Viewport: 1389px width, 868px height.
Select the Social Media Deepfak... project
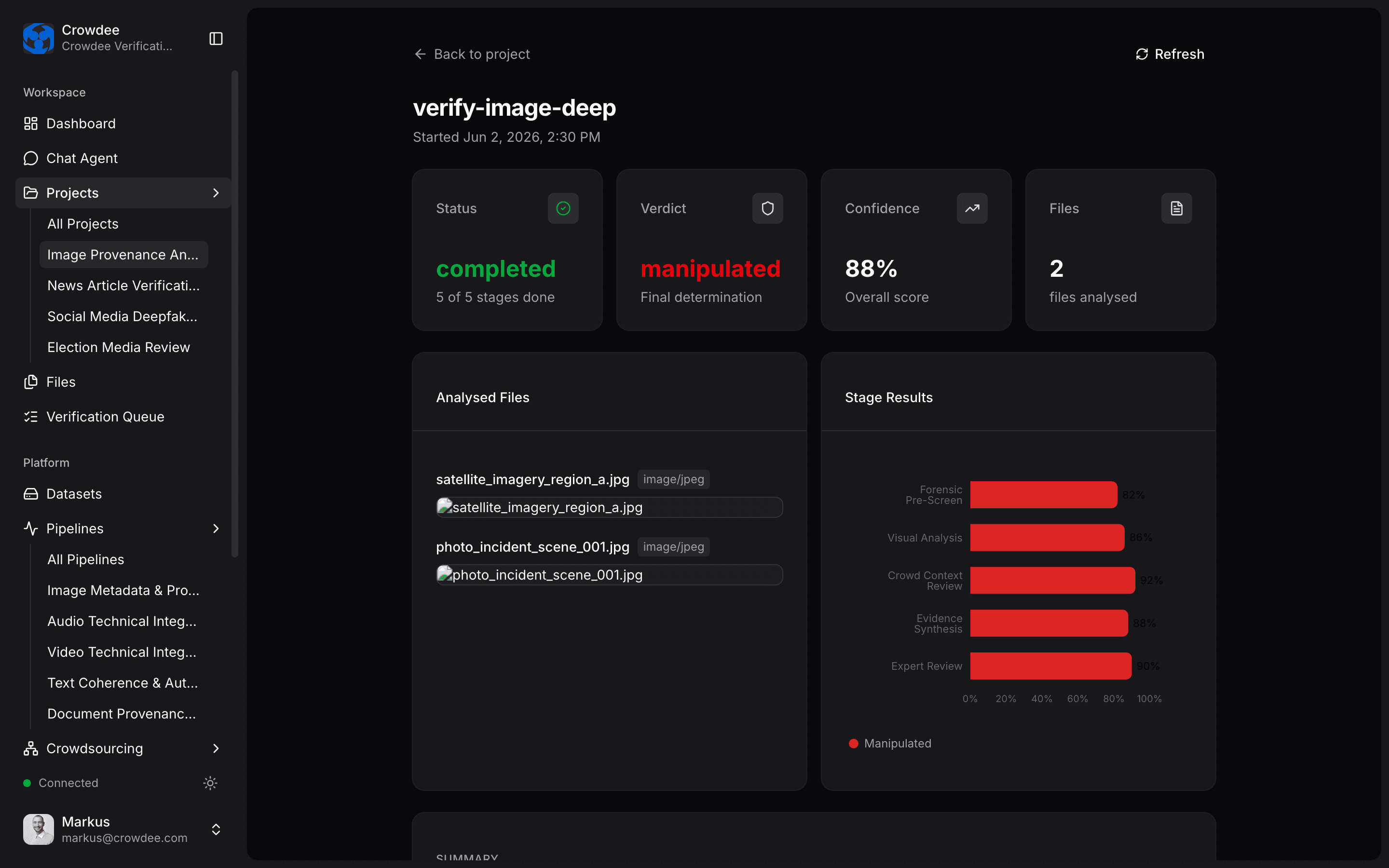pos(123,316)
